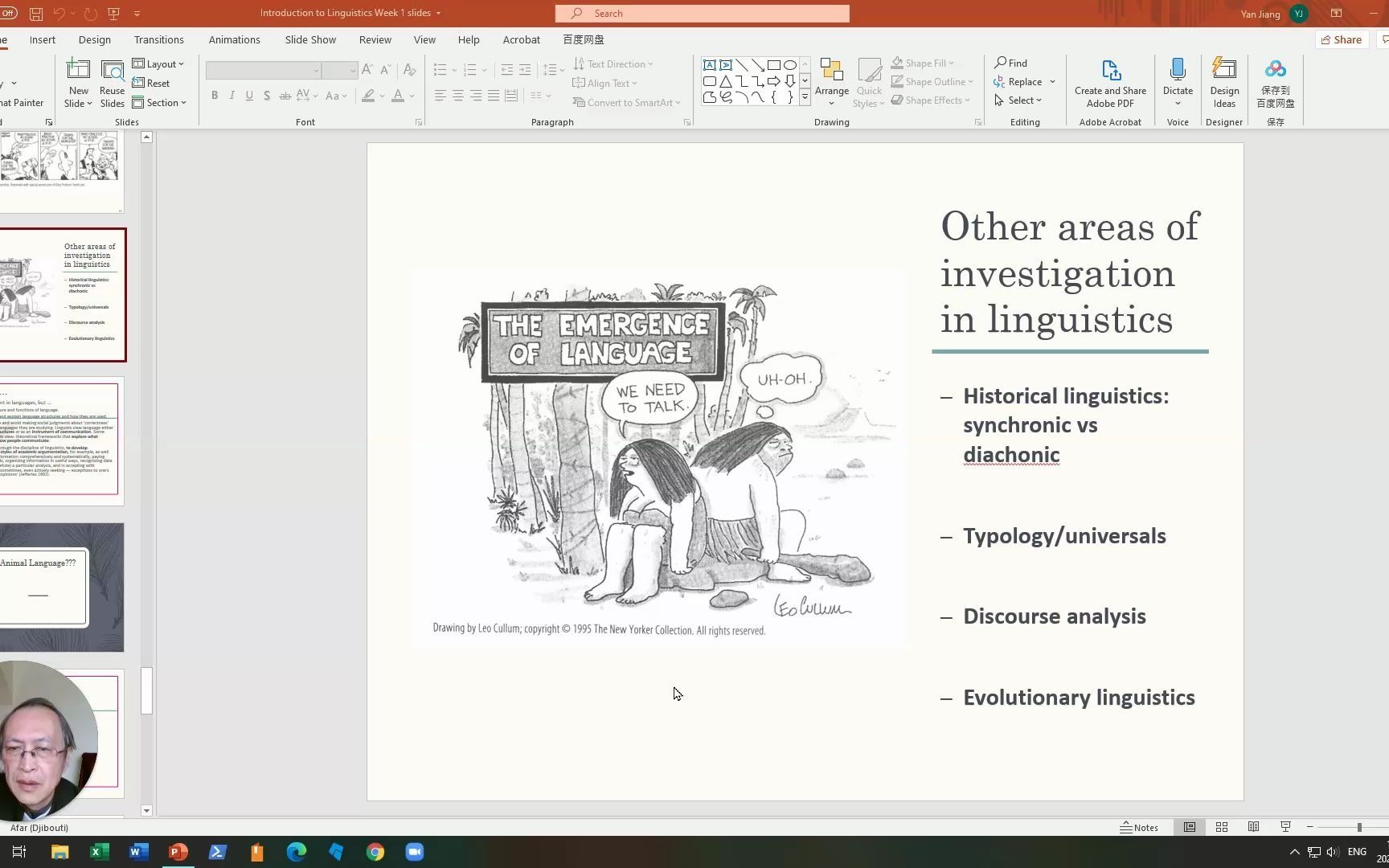Select the Animal Language slide thumbnail

(x=62, y=588)
